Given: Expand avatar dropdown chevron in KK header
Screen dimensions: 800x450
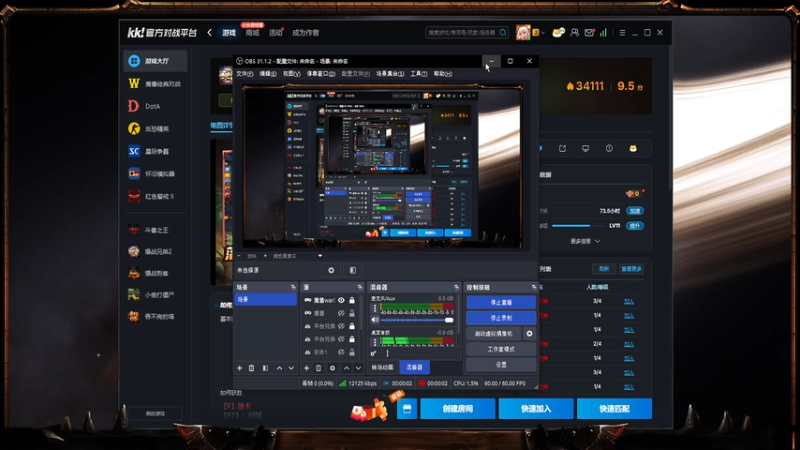Looking at the screenshot, I should click(x=543, y=33).
